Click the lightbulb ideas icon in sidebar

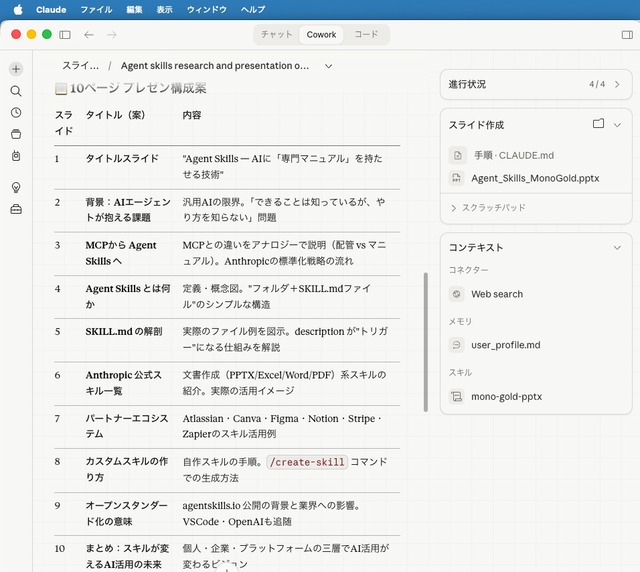click(16, 187)
